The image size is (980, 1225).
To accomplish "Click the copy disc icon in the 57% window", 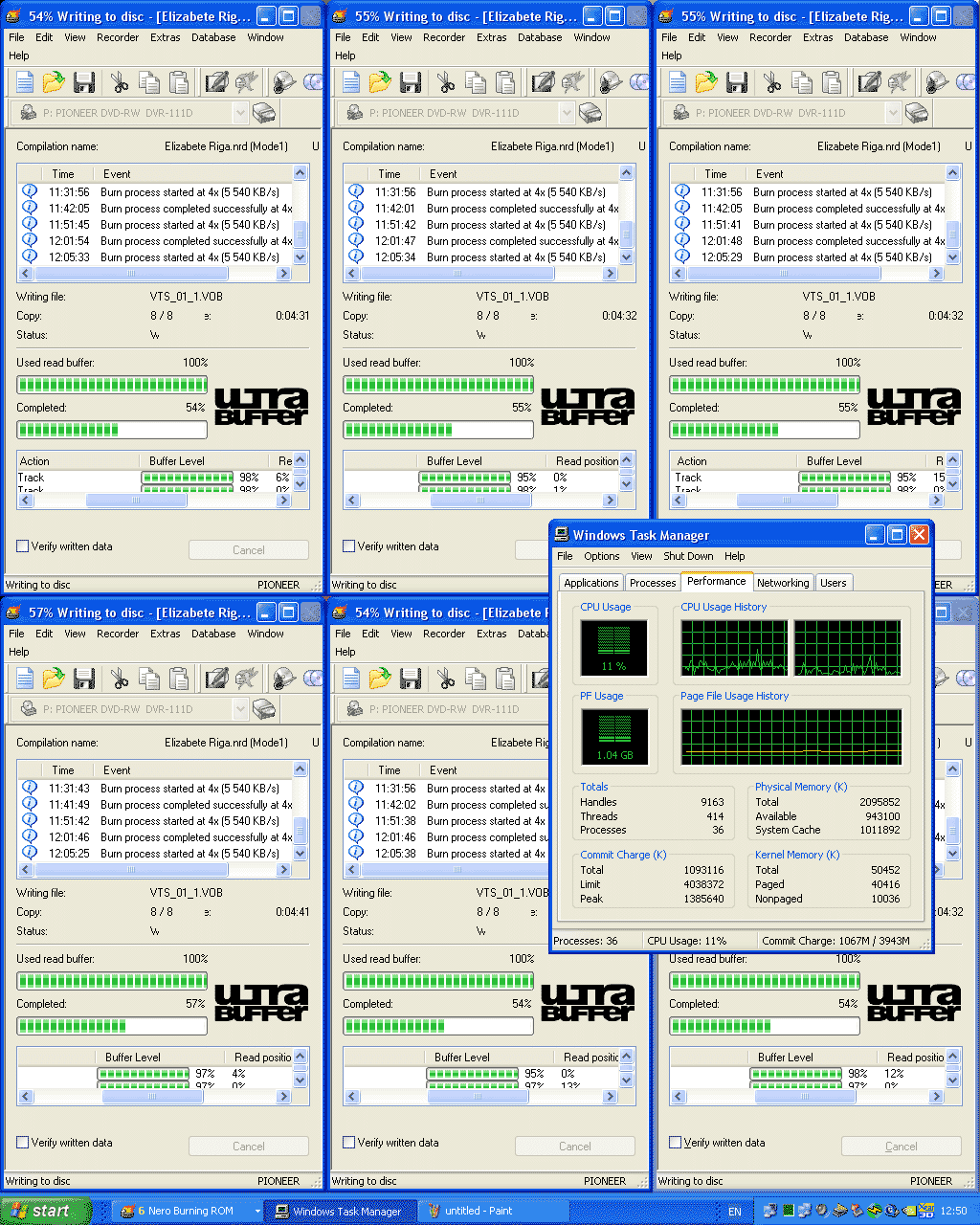I will tap(313, 679).
